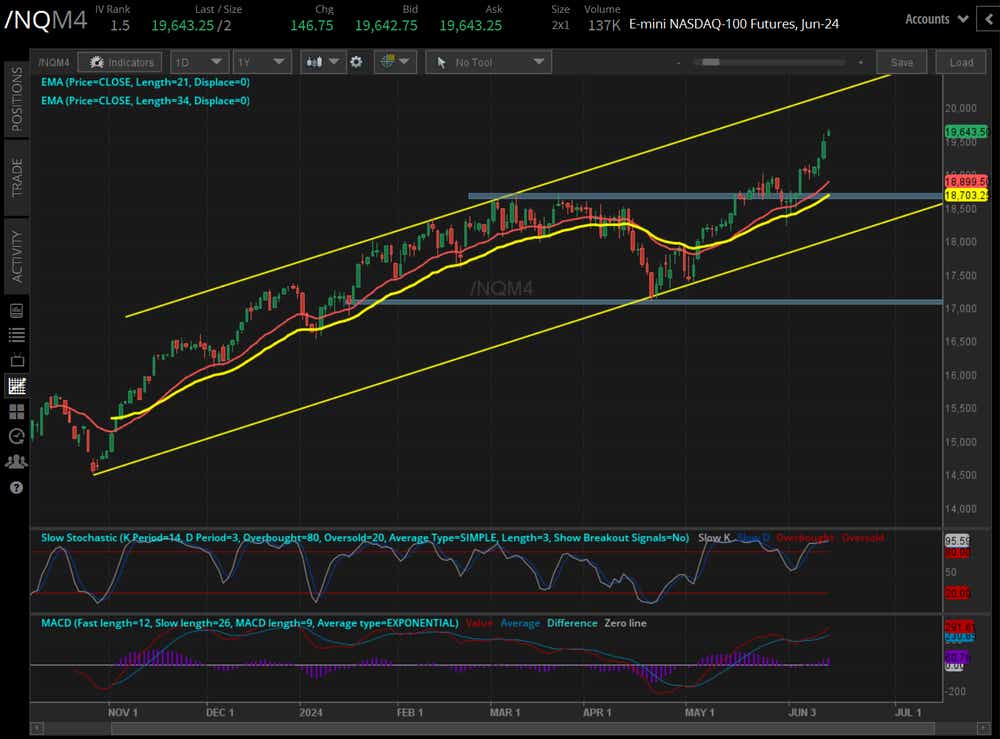Click the NOV 1 date on time axis
This screenshot has height=739, width=1000.
point(122,712)
